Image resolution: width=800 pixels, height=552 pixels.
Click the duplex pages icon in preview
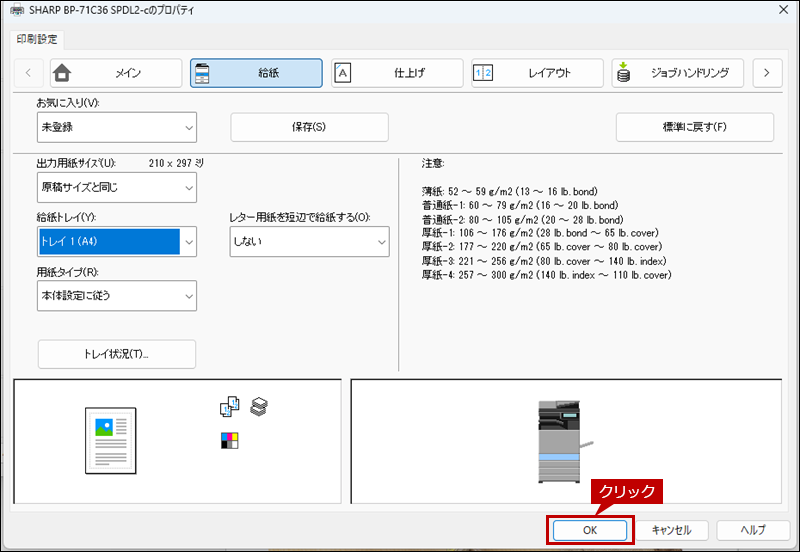click(229, 406)
